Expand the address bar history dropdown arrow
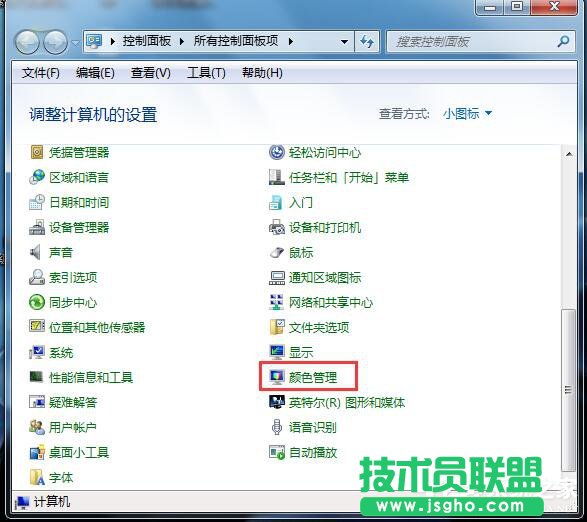 [x=344, y=42]
